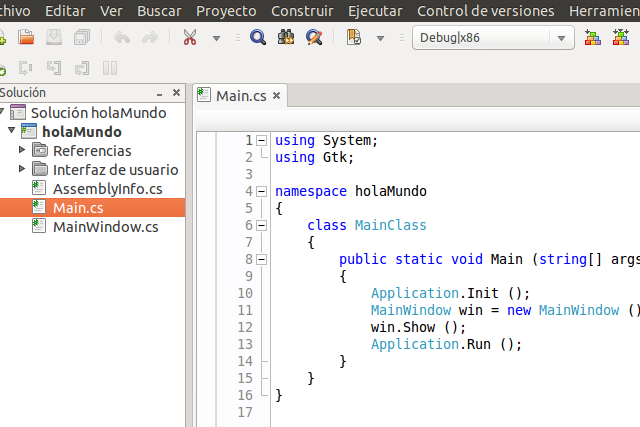Collapse the namespace fold at line 4
The width and height of the screenshot is (640, 427).
[261, 191]
